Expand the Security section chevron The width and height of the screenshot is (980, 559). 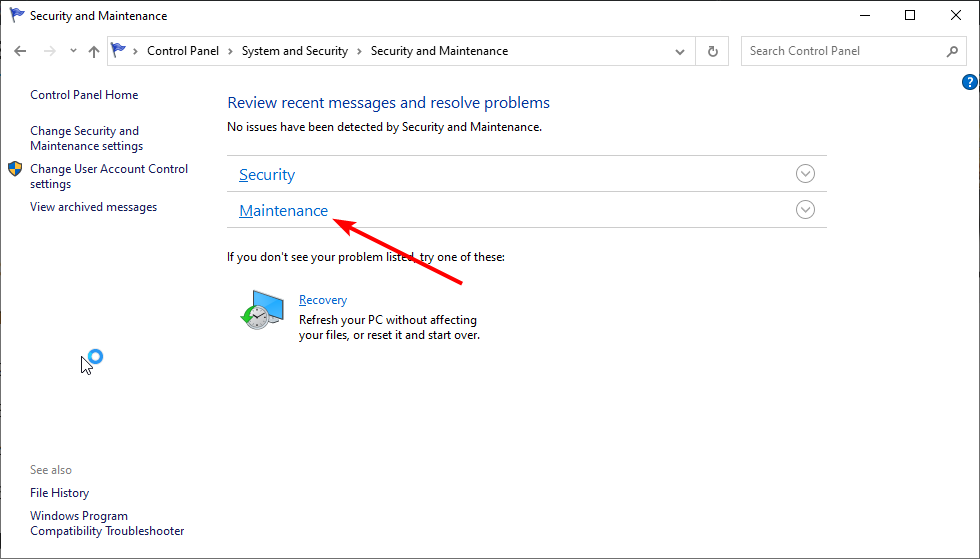[x=805, y=174]
